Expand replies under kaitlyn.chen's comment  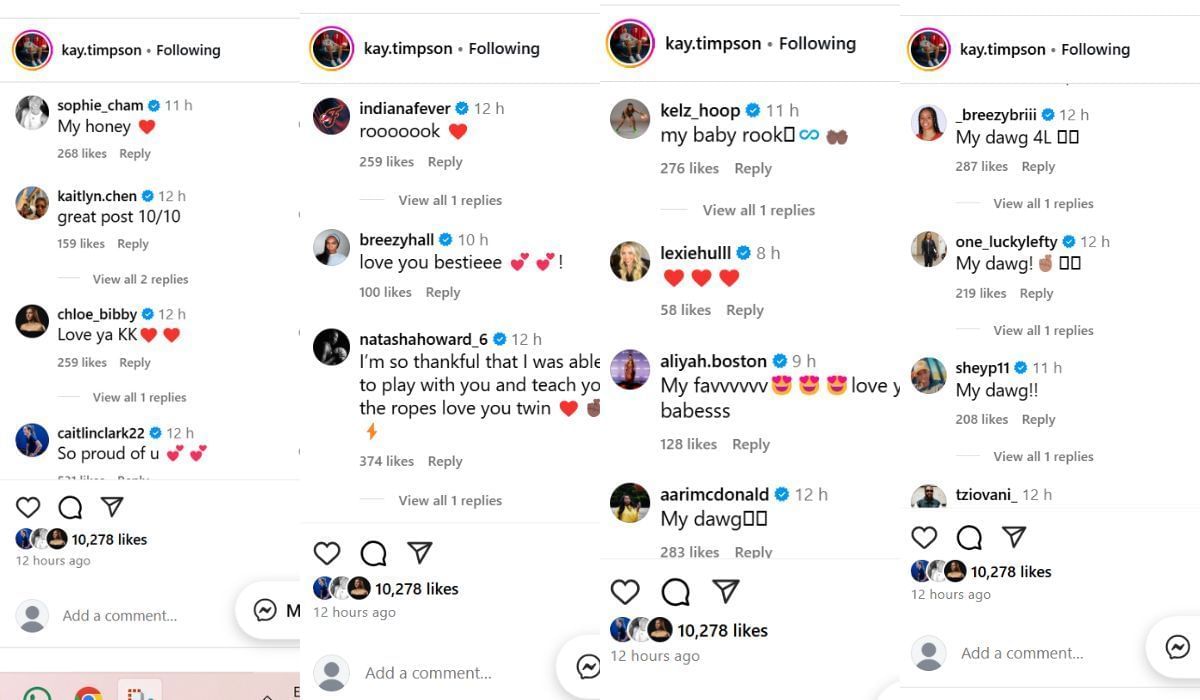pos(140,279)
